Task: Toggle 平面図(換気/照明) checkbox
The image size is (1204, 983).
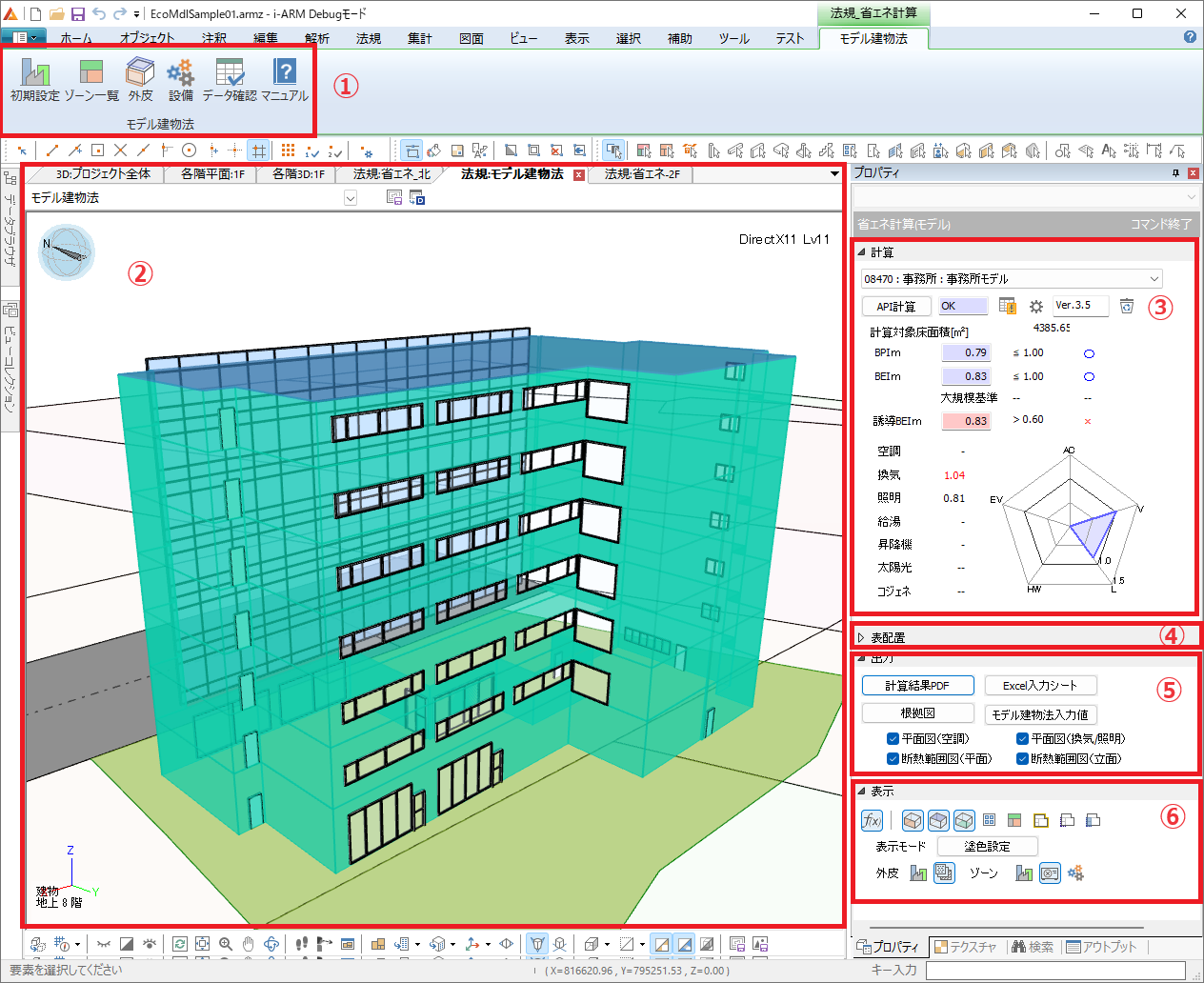Action: (1022, 739)
